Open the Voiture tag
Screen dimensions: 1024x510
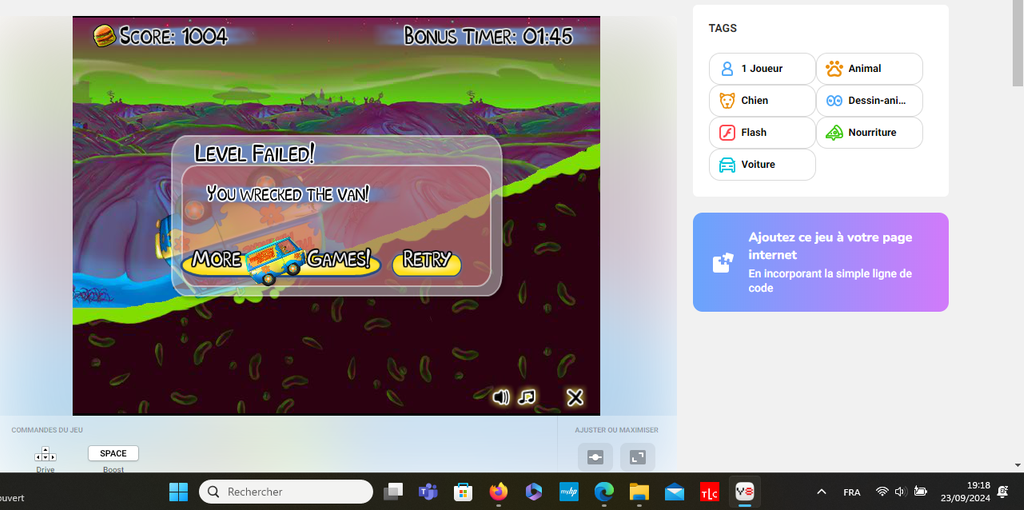point(761,165)
